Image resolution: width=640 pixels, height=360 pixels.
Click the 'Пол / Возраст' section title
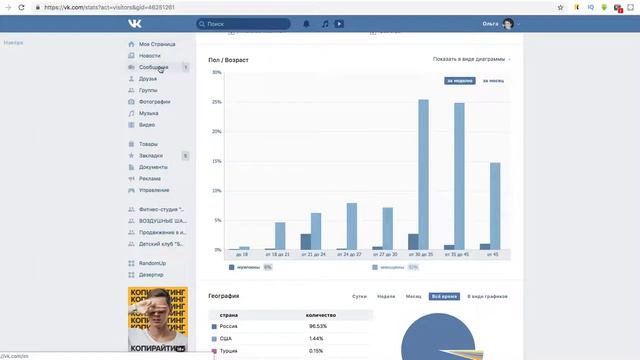[x=228, y=60]
